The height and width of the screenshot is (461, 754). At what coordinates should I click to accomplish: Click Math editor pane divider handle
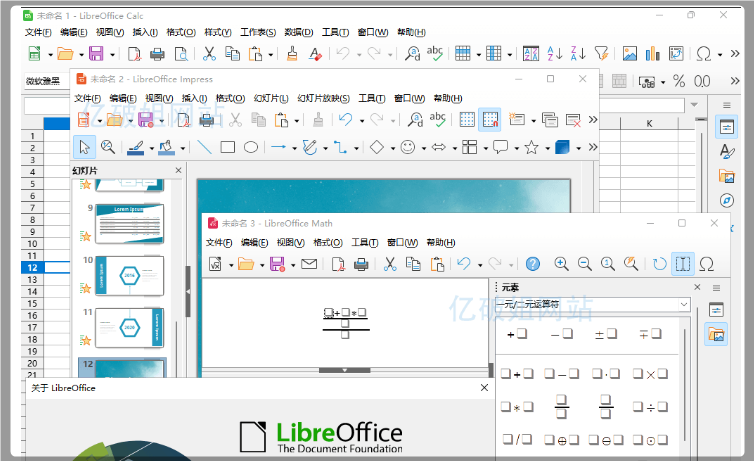345,370
